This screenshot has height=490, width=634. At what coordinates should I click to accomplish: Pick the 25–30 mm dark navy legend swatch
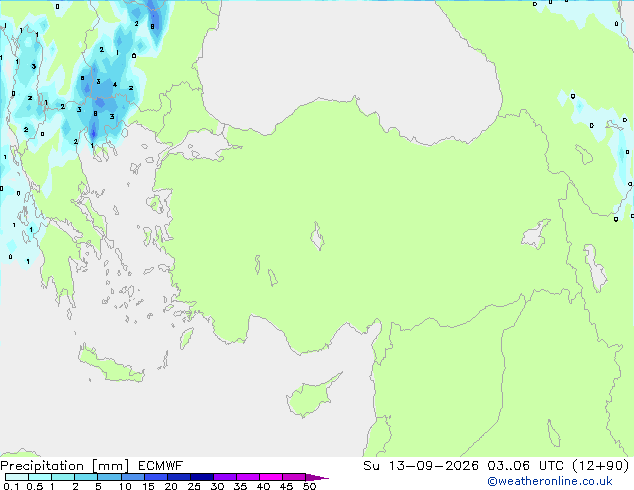202,477
